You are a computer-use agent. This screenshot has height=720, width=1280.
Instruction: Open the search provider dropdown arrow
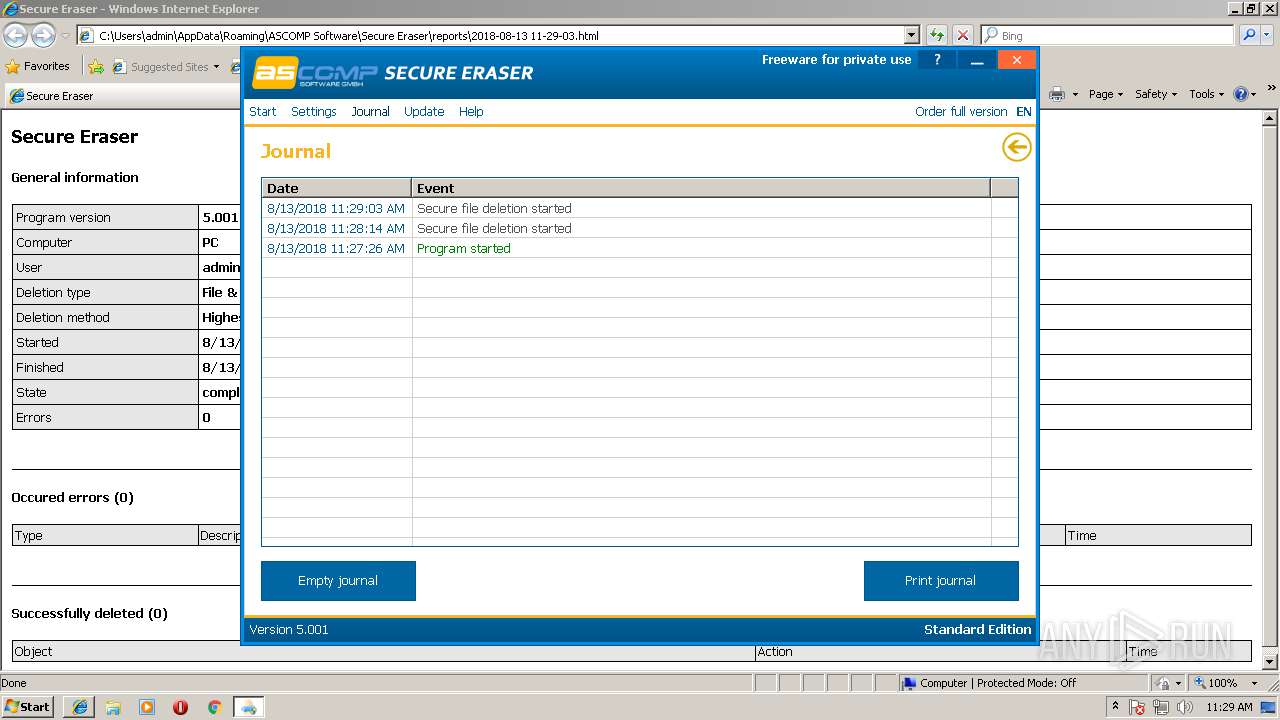[1268, 35]
